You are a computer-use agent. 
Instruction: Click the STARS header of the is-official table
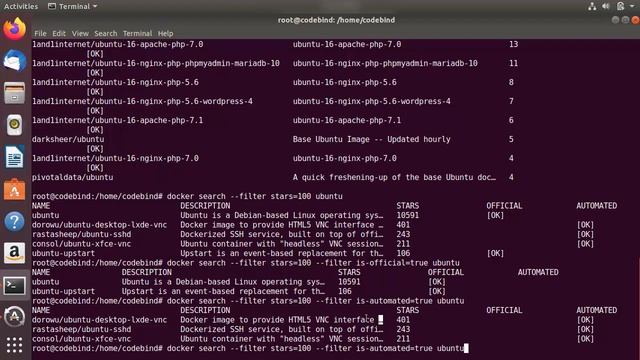point(349,272)
